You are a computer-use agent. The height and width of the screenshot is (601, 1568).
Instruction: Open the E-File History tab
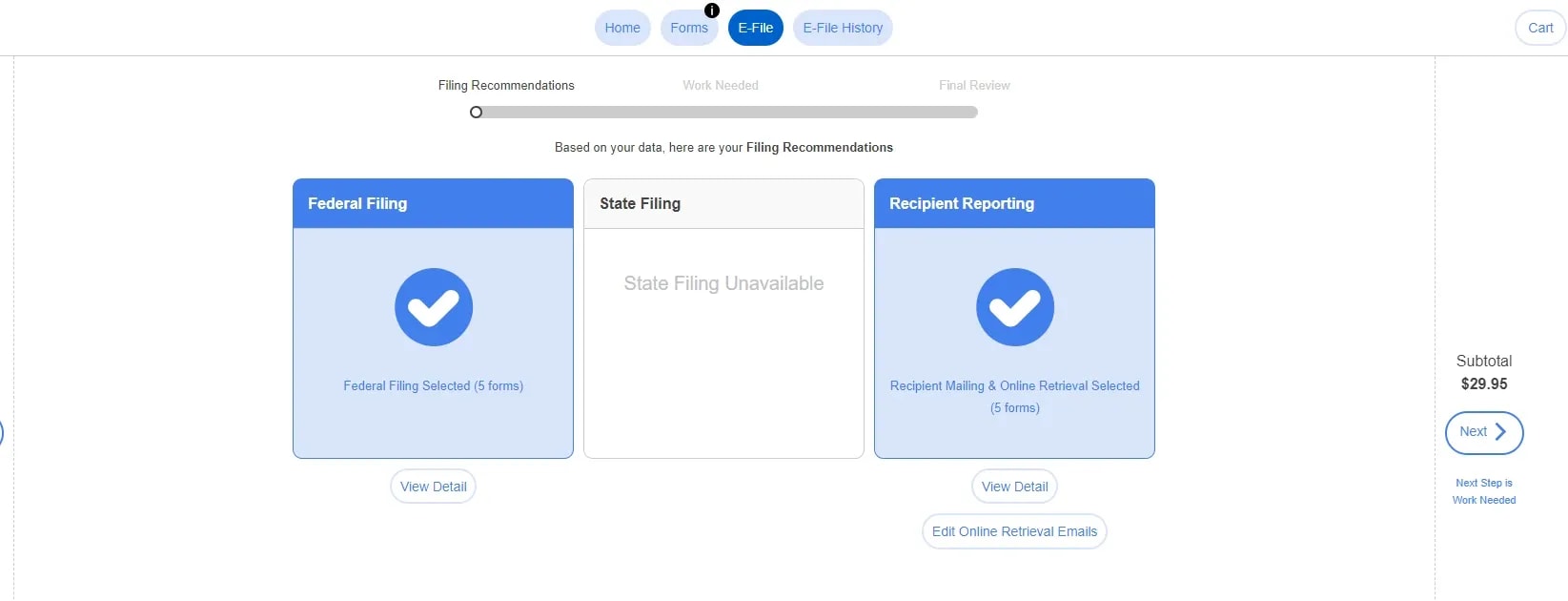click(x=843, y=28)
